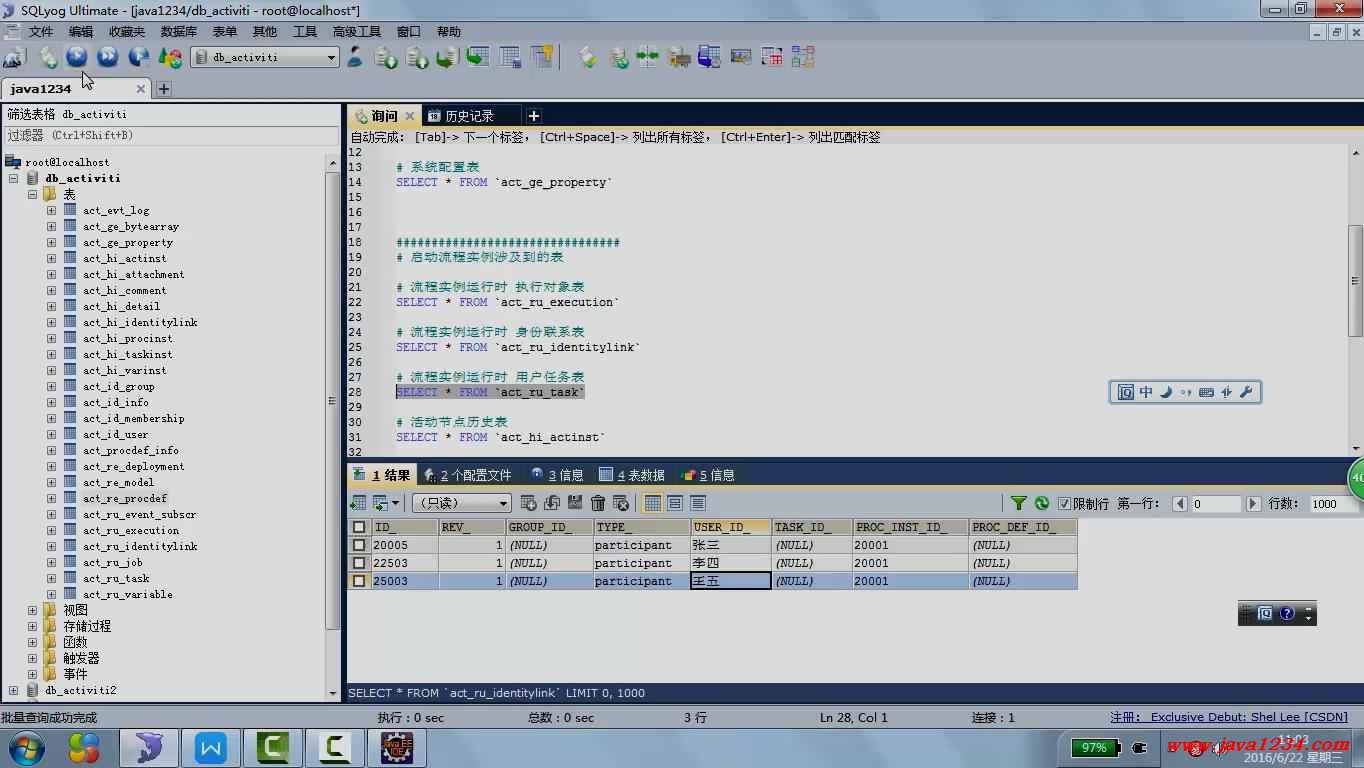Switch to the 2 个配置文件 tab
Viewport: 1364px width, 768px height.
click(x=468, y=475)
